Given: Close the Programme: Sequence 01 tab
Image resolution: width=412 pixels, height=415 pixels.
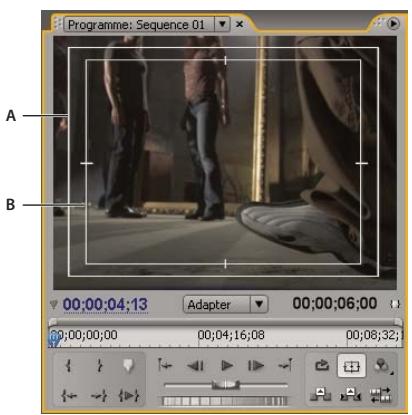Looking at the screenshot, I should pyautogui.click(x=239, y=24).
